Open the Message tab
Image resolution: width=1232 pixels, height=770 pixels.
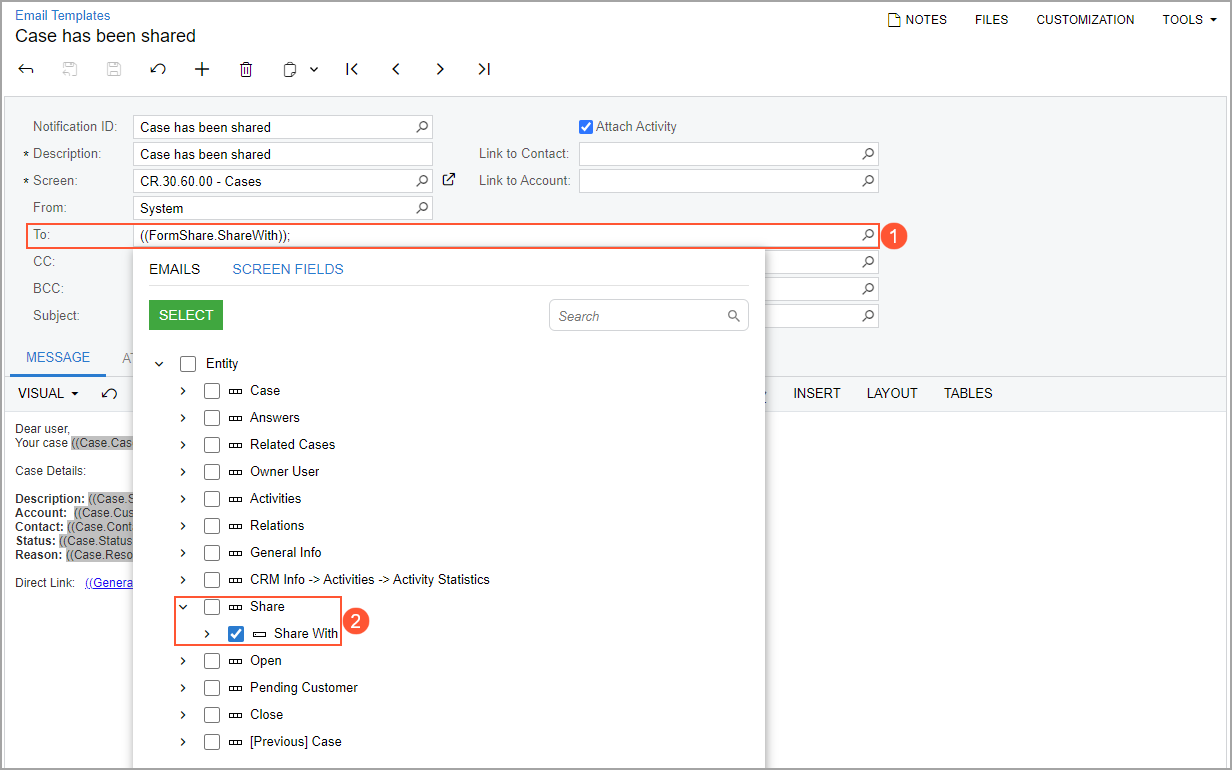coord(58,358)
